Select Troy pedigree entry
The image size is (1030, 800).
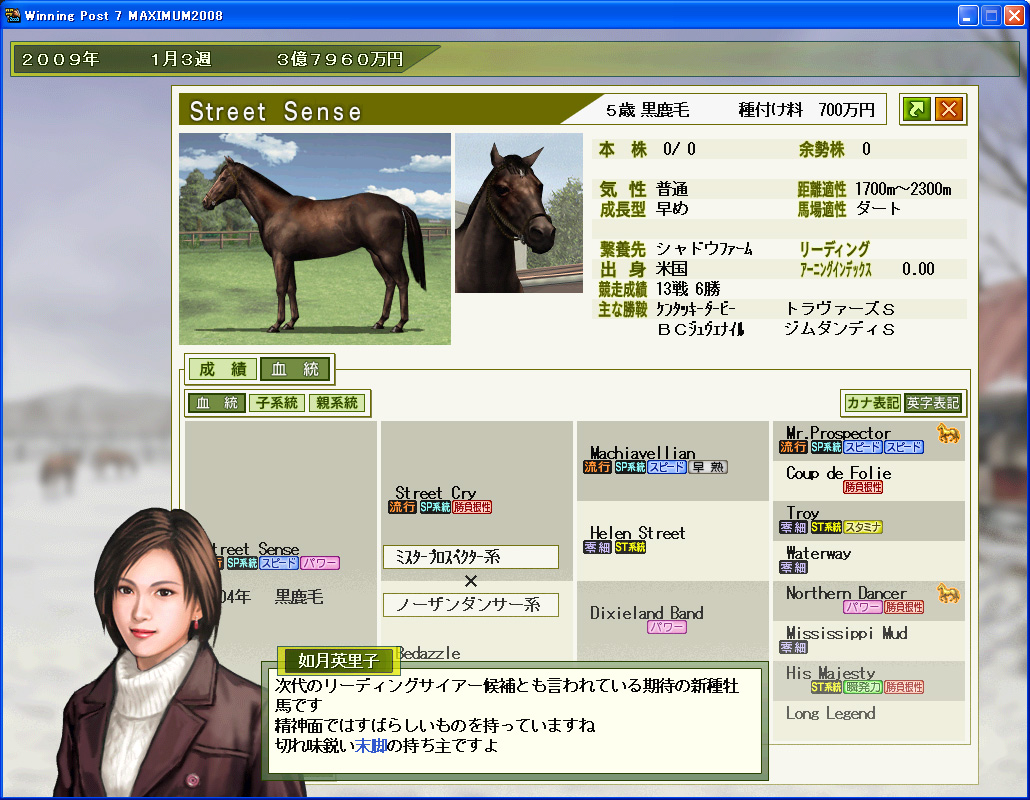803,513
